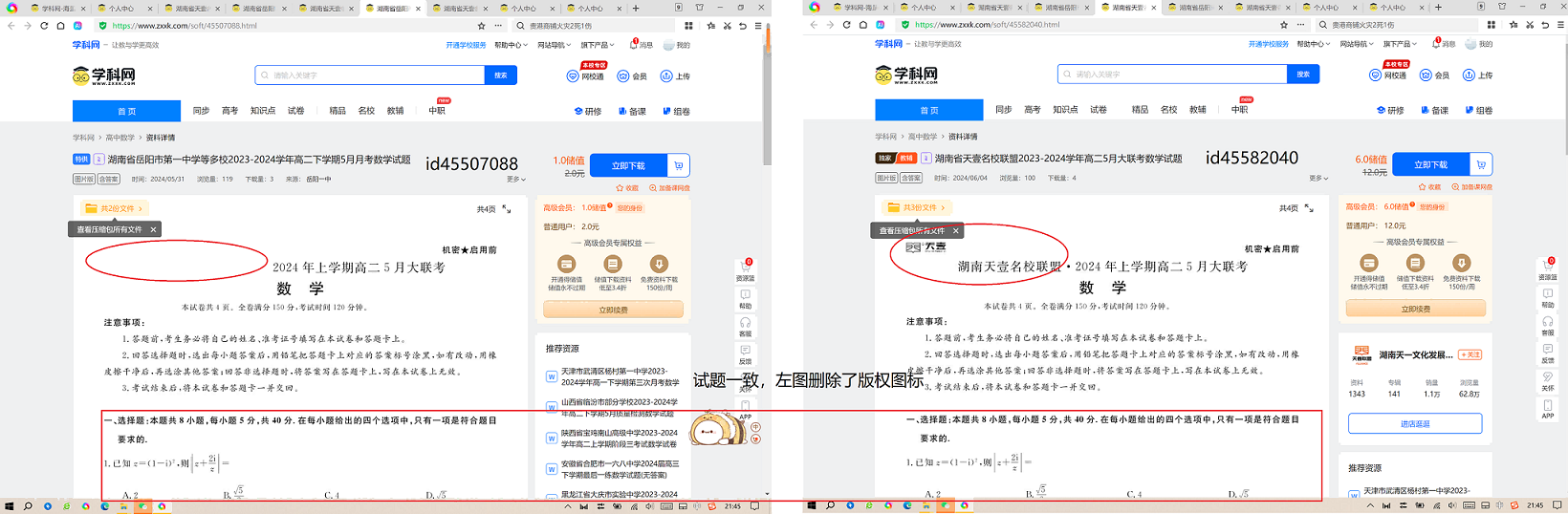The height and width of the screenshot is (514, 1568).
Task: Reload the page in the left browser window
Action: click(x=44, y=26)
